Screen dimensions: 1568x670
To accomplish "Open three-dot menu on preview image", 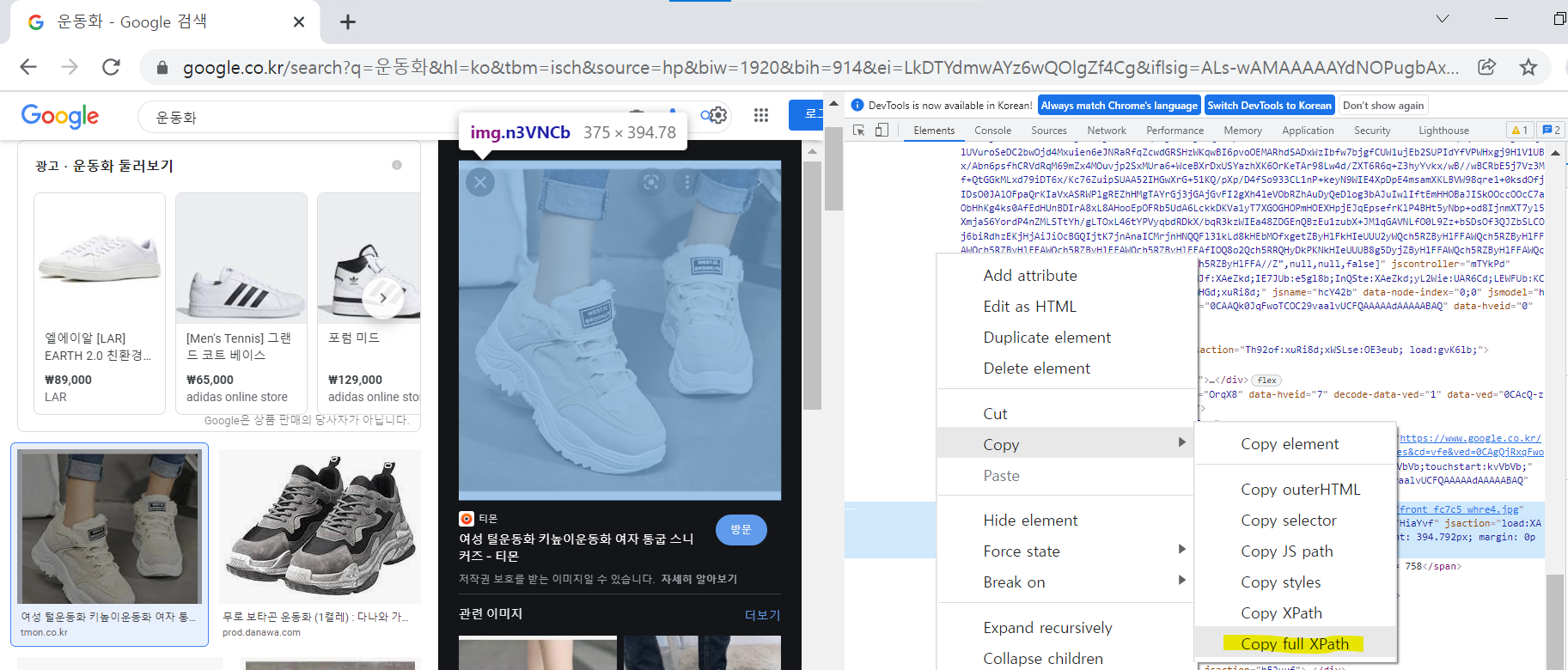I will point(686,182).
